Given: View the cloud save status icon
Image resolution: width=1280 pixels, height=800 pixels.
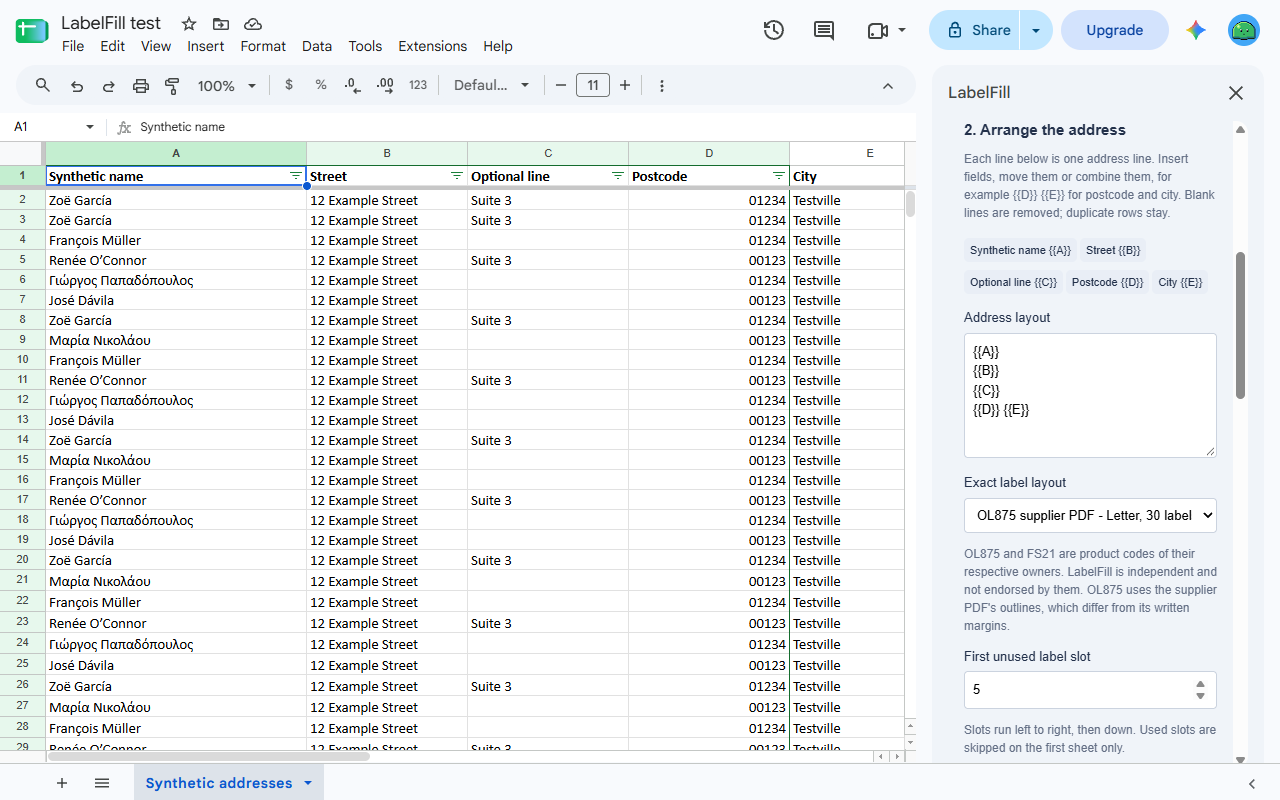Looking at the screenshot, I should 253,24.
